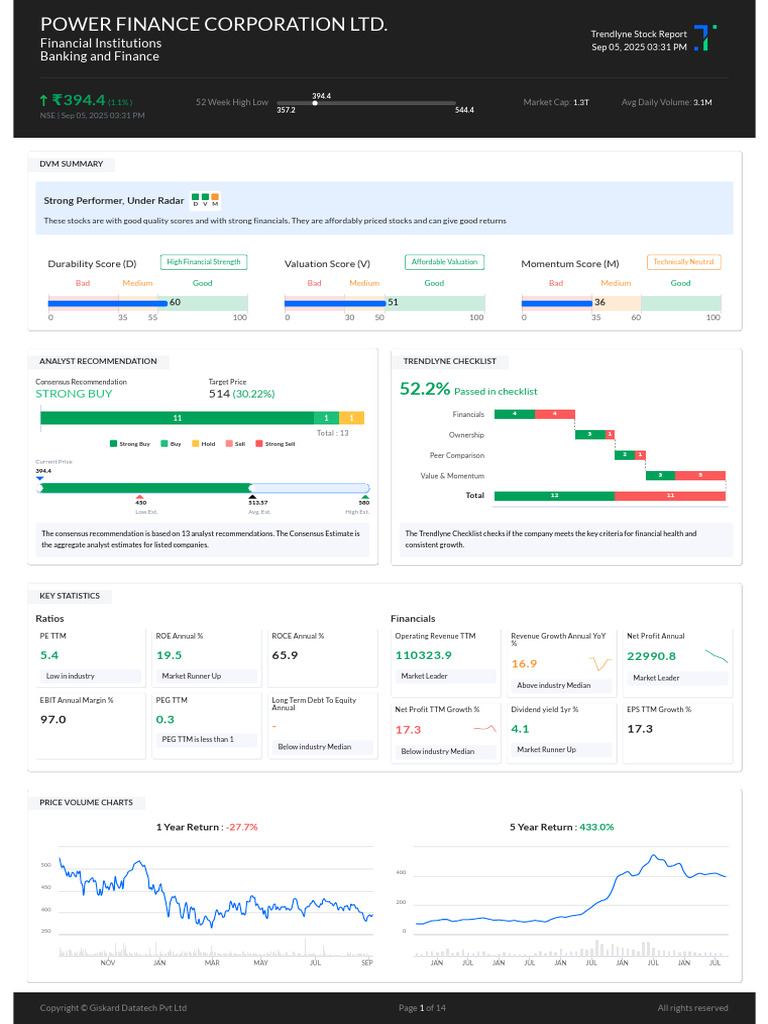The height and width of the screenshot is (1024, 768).
Task: Click the 52.2% checklist value
Action: (425, 389)
